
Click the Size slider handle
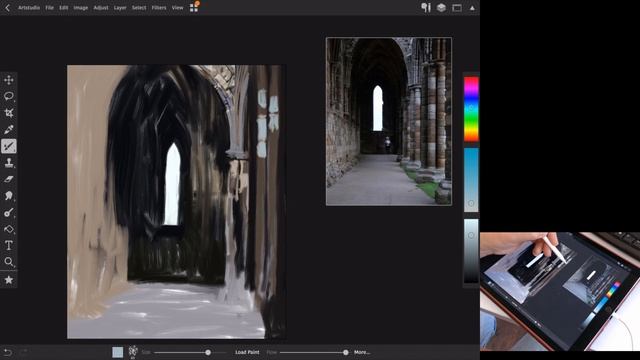pyautogui.click(x=208, y=352)
